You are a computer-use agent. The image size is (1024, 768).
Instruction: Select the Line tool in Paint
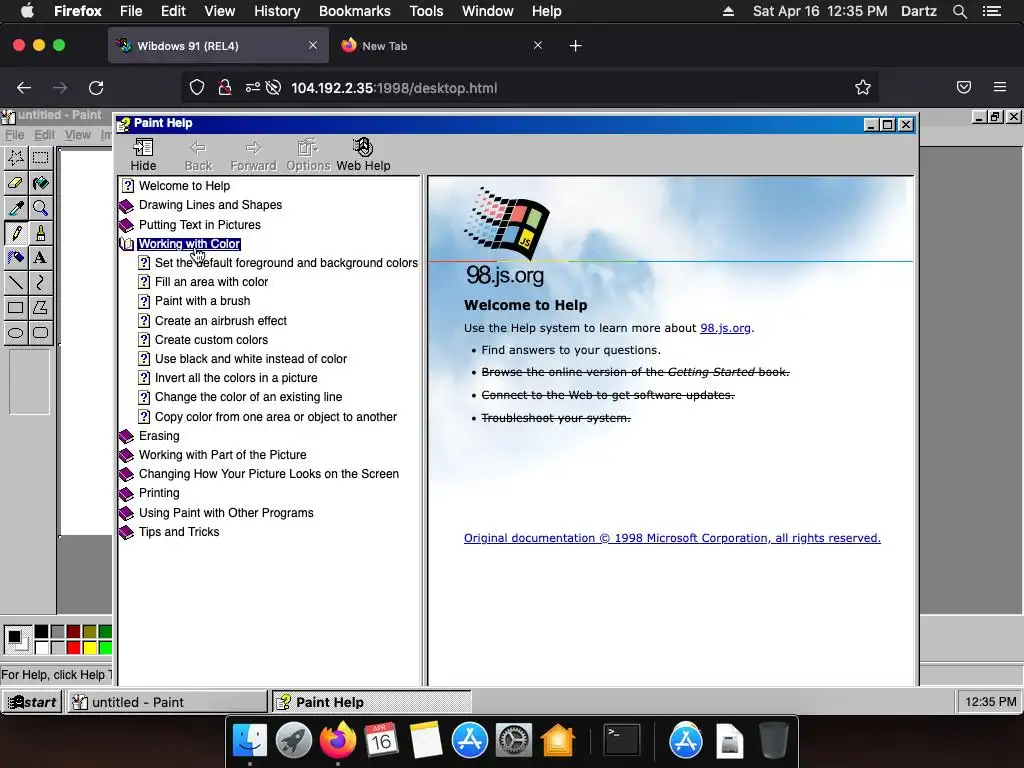[16, 282]
